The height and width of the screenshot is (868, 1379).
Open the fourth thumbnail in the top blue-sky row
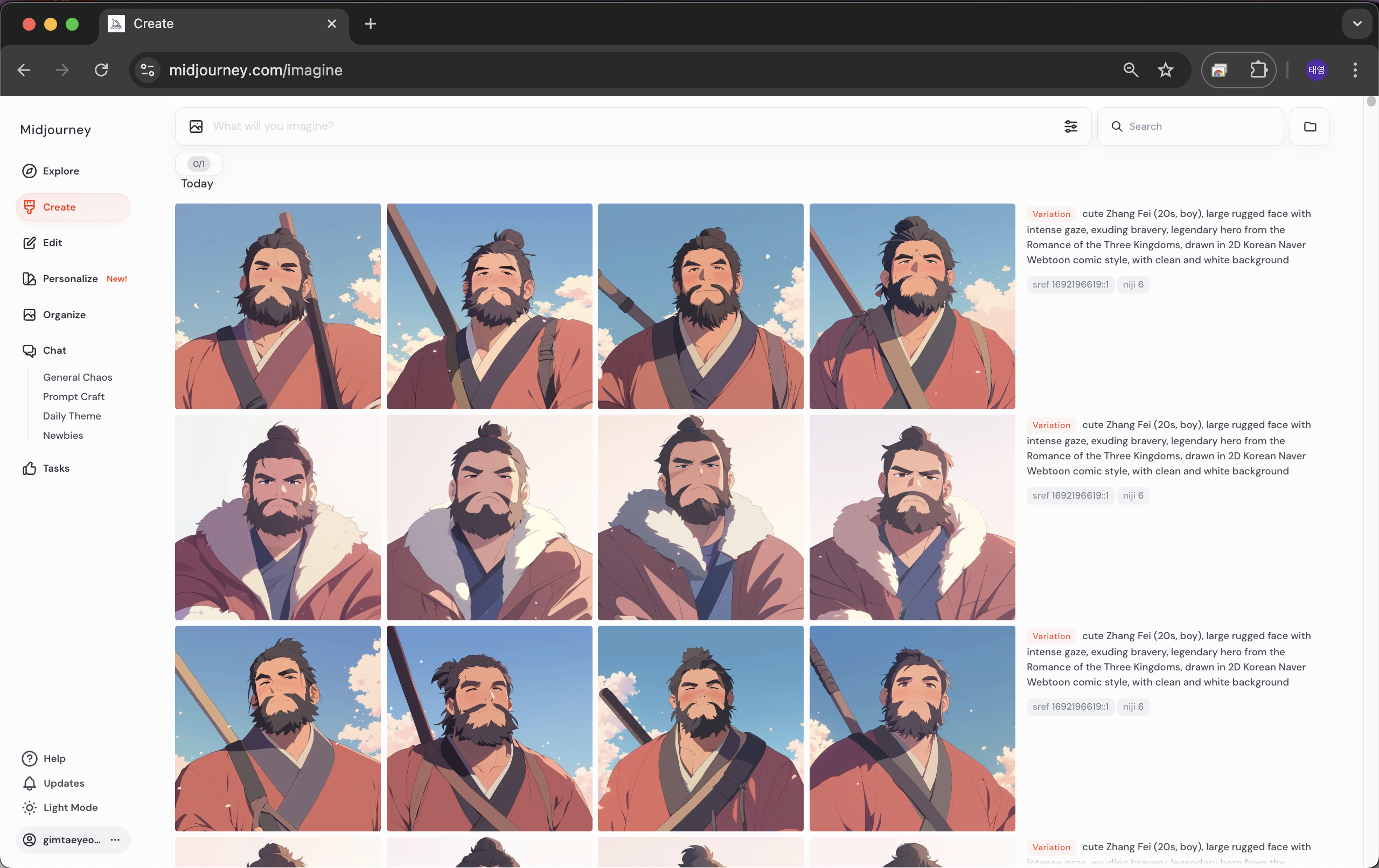coord(913,306)
